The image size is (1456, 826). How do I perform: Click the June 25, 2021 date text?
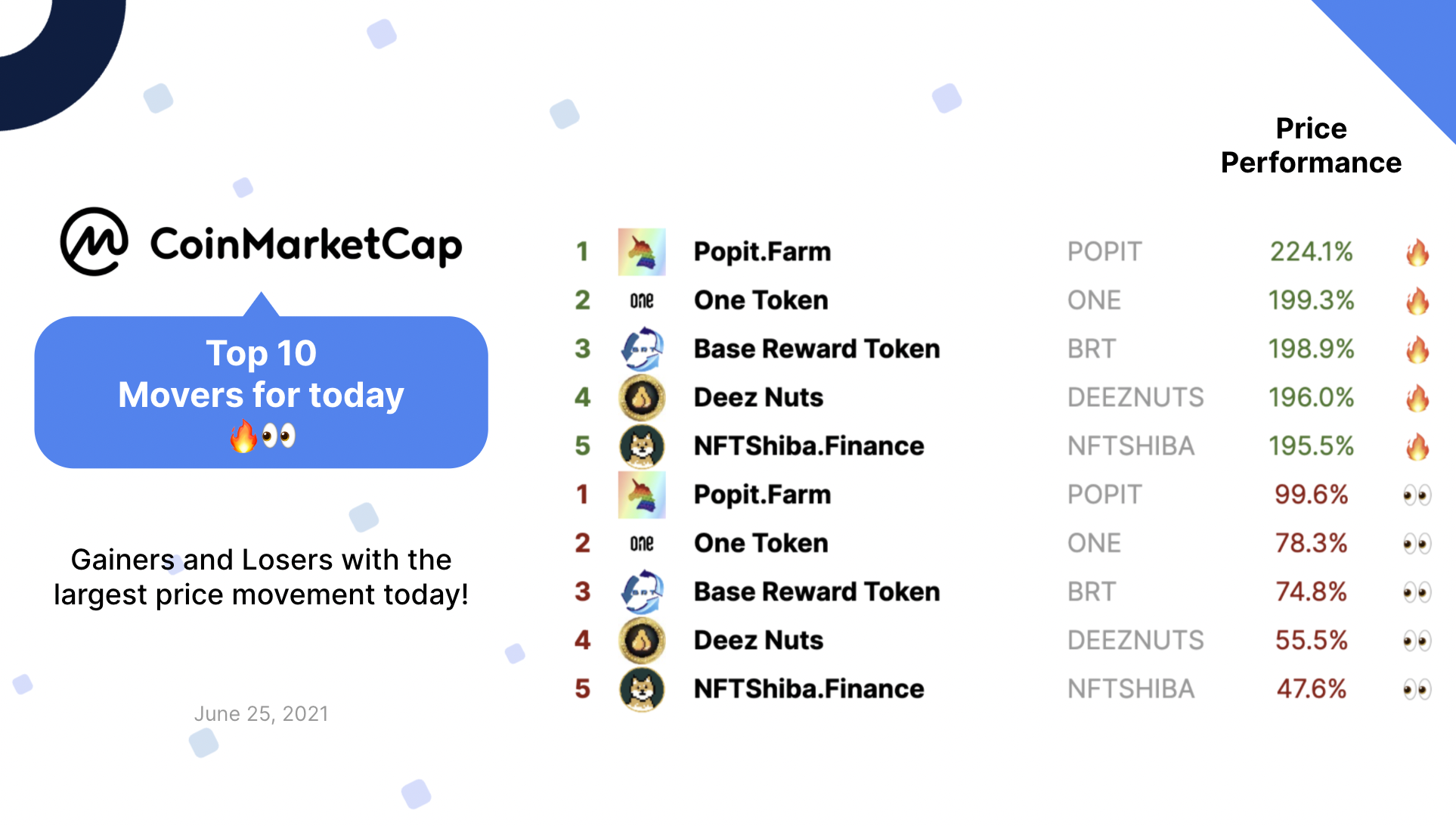point(261,714)
